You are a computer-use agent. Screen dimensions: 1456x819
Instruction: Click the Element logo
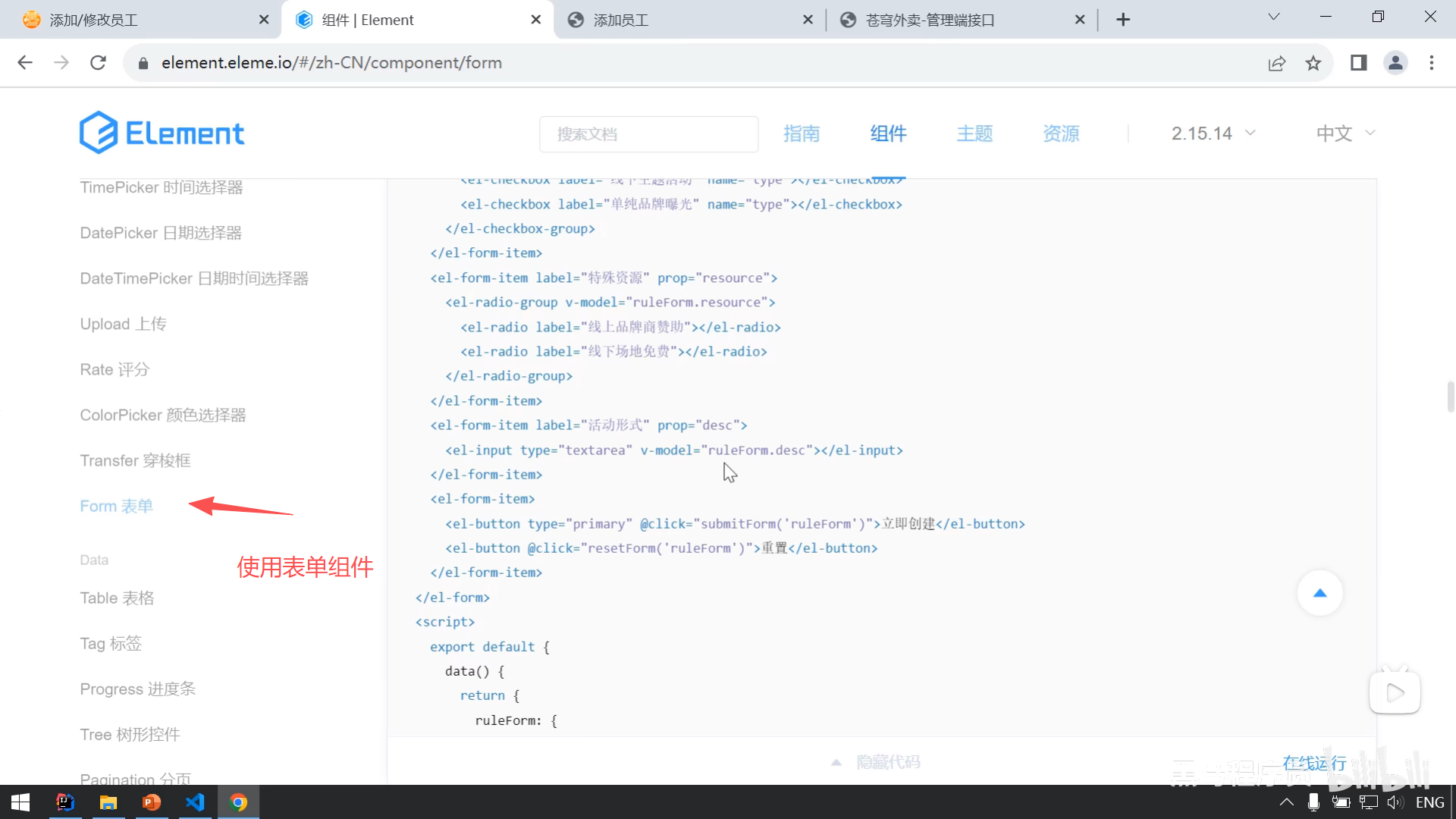162,133
